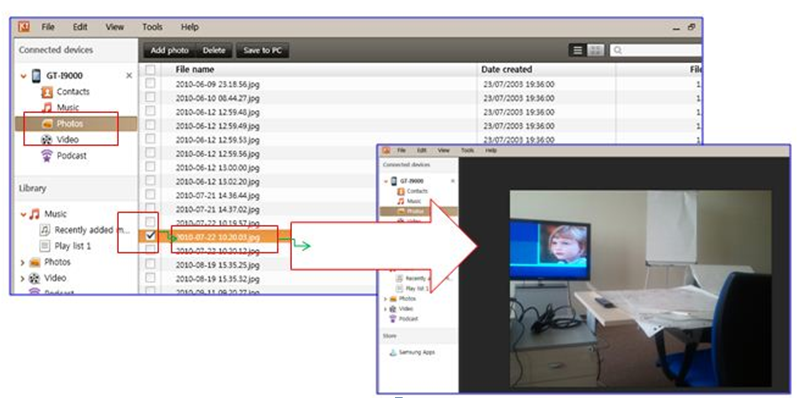Screen dimensions: 798x398
Task: Switch to thumbnail grid view icon
Action: click(595, 50)
